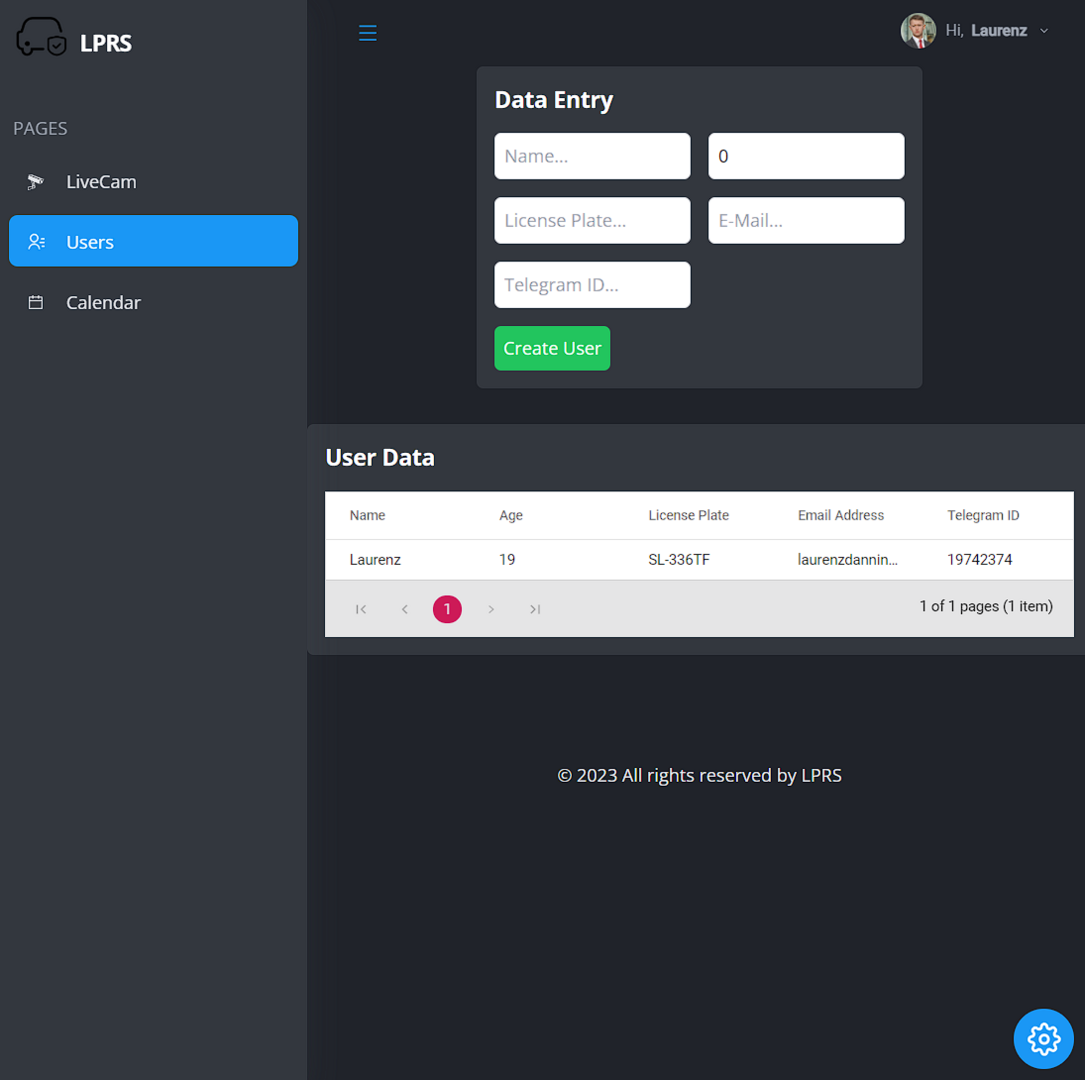Open the Users page in sidebar
This screenshot has width=1085, height=1080.
(153, 241)
